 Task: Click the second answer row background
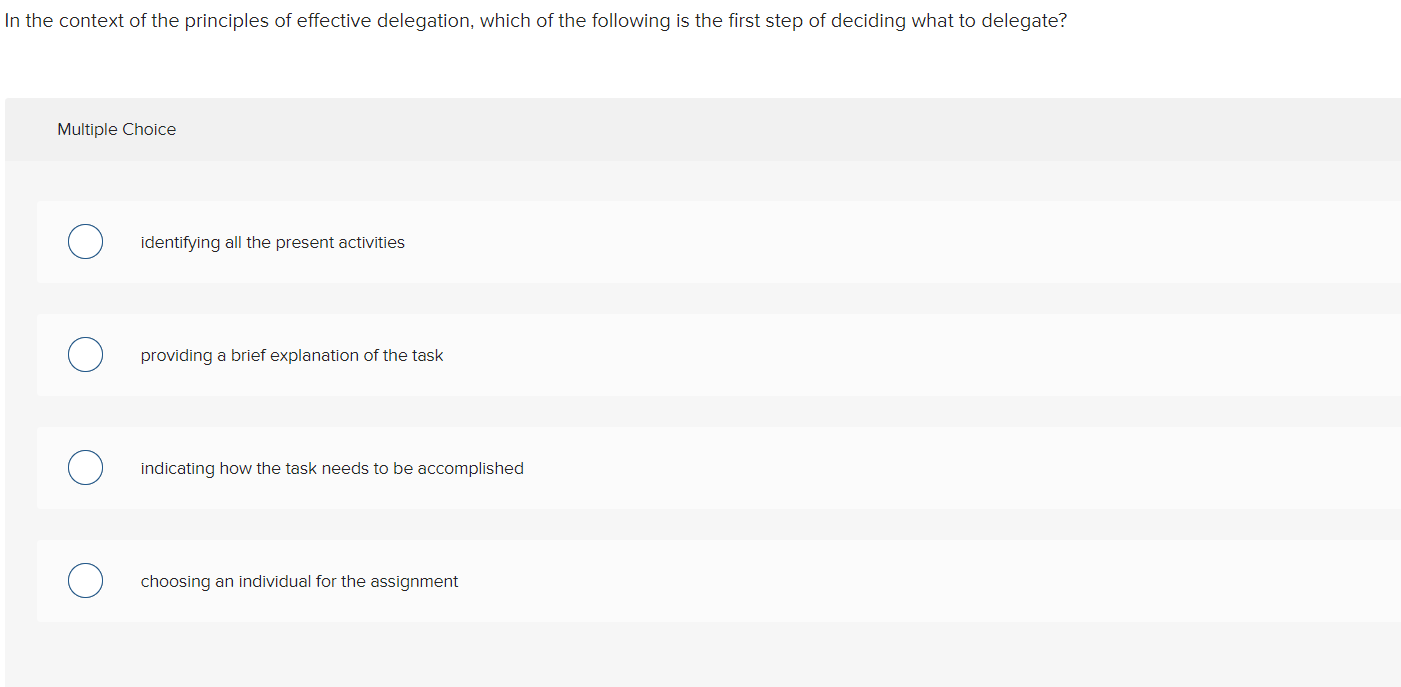pos(700,354)
